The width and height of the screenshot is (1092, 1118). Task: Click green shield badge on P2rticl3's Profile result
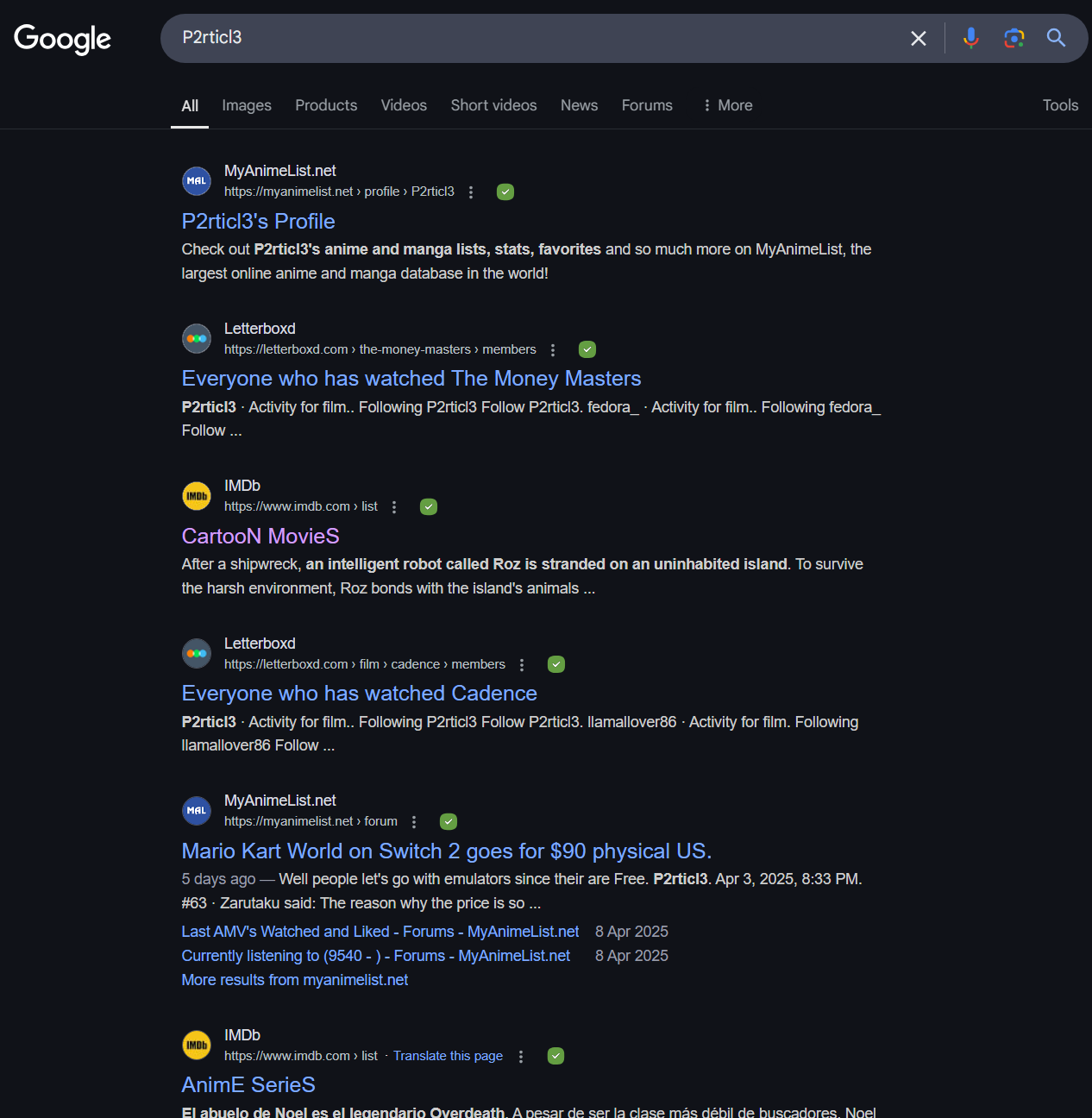click(x=505, y=192)
